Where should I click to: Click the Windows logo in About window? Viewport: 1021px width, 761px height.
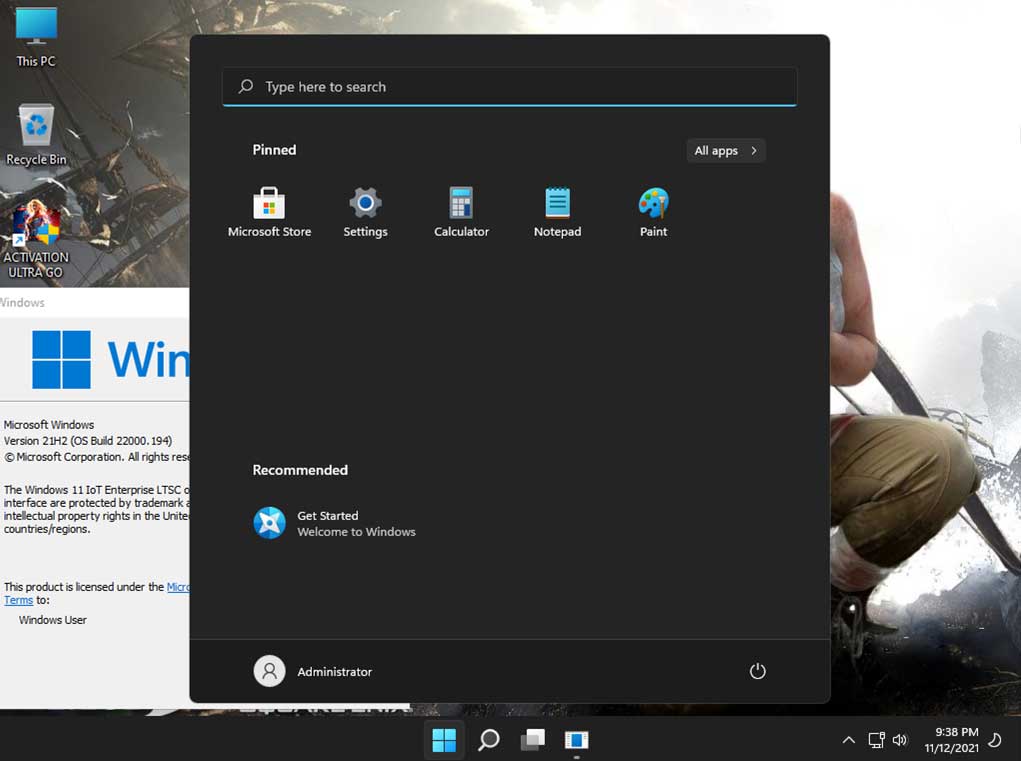61,359
